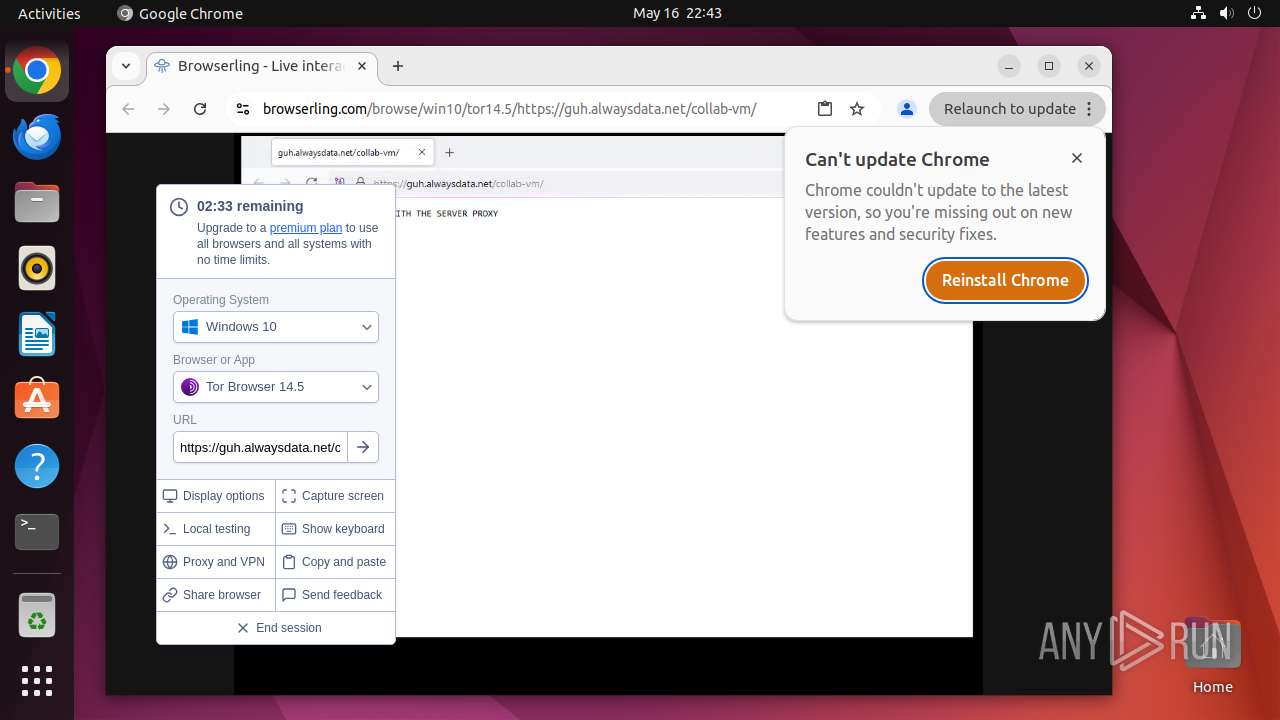Open the Home desktop folder
1280x720 pixels.
(1212, 655)
